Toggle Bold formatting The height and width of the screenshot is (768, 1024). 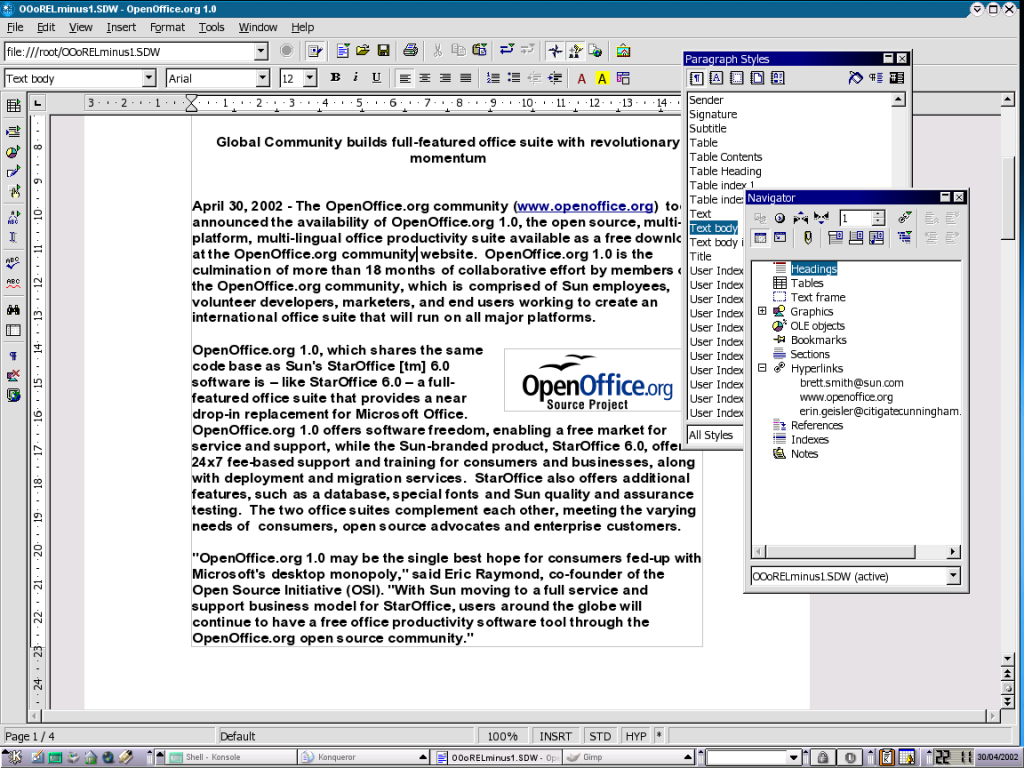point(335,78)
